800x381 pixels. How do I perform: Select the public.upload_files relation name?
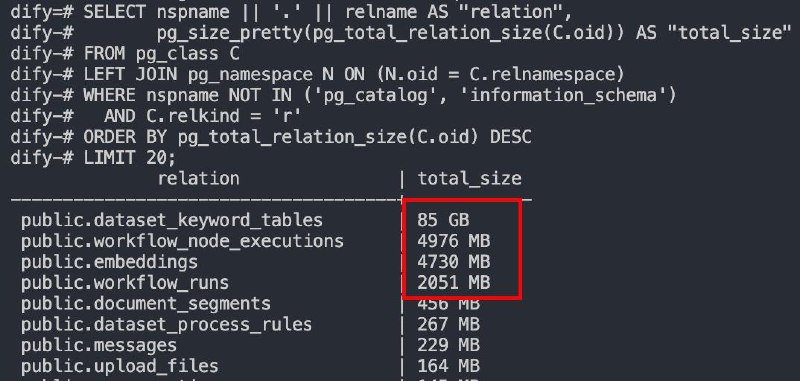coord(120,367)
